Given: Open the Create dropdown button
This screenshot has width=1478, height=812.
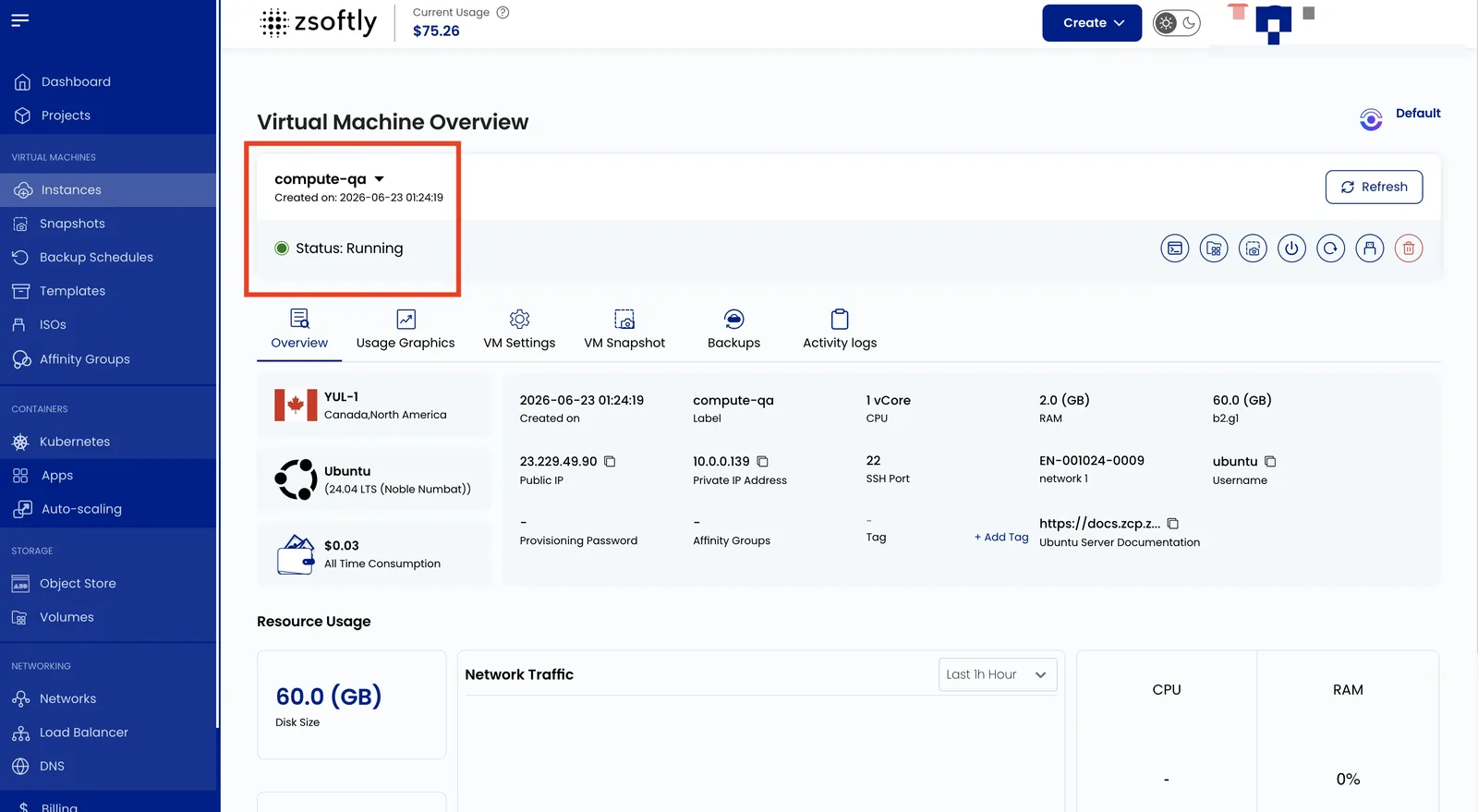Looking at the screenshot, I should point(1092,23).
